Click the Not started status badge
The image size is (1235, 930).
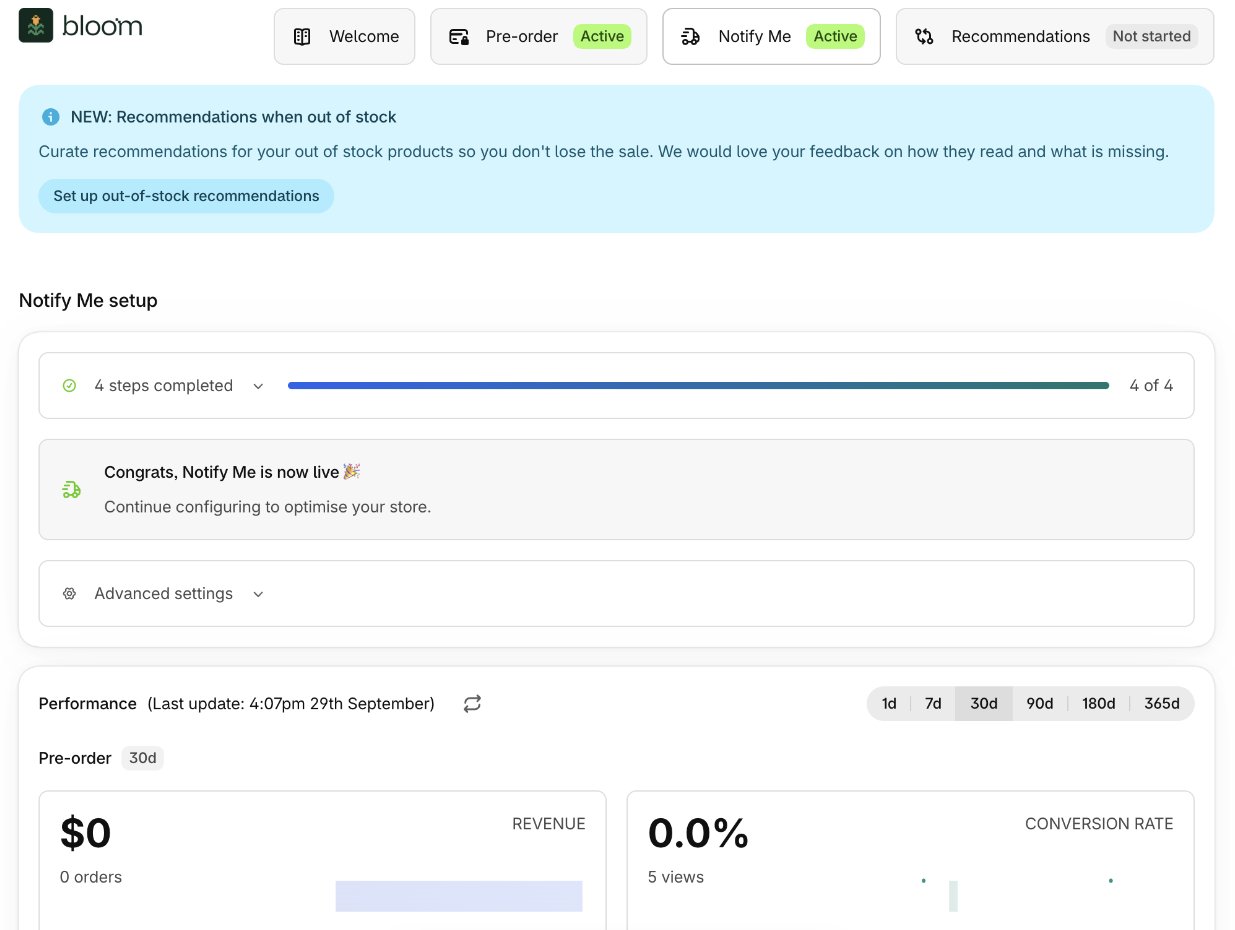[x=1151, y=37]
